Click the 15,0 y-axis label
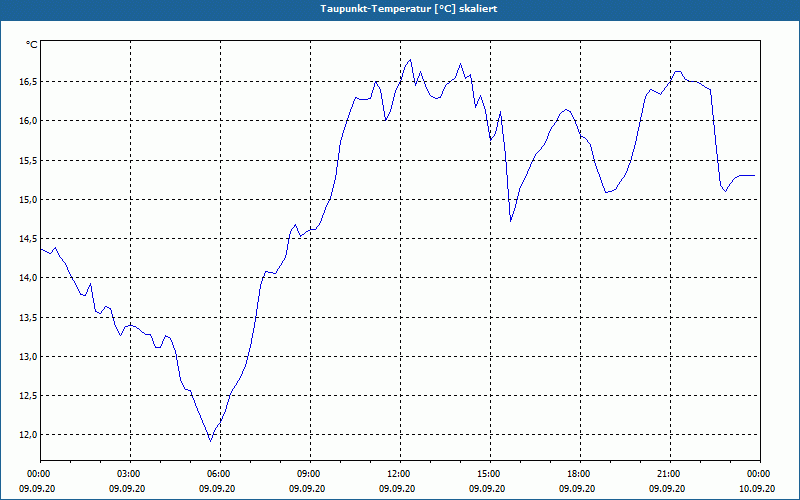 [x=28, y=199]
